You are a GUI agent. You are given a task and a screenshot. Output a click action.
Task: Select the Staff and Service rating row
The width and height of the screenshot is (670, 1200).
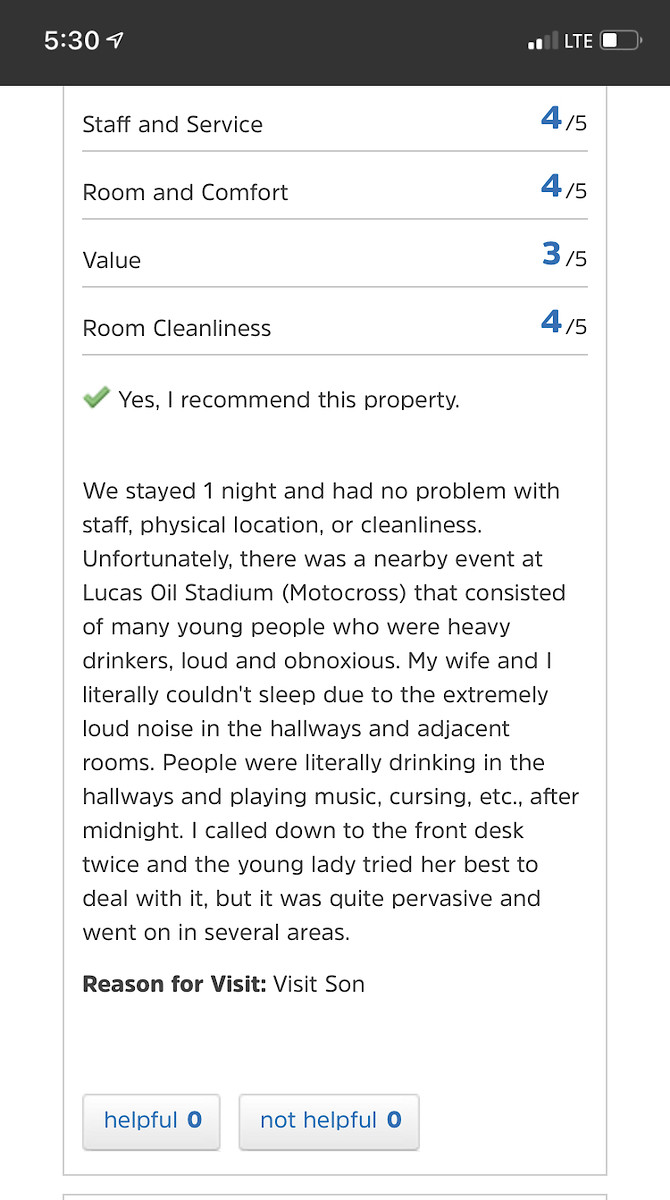tap(335, 122)
